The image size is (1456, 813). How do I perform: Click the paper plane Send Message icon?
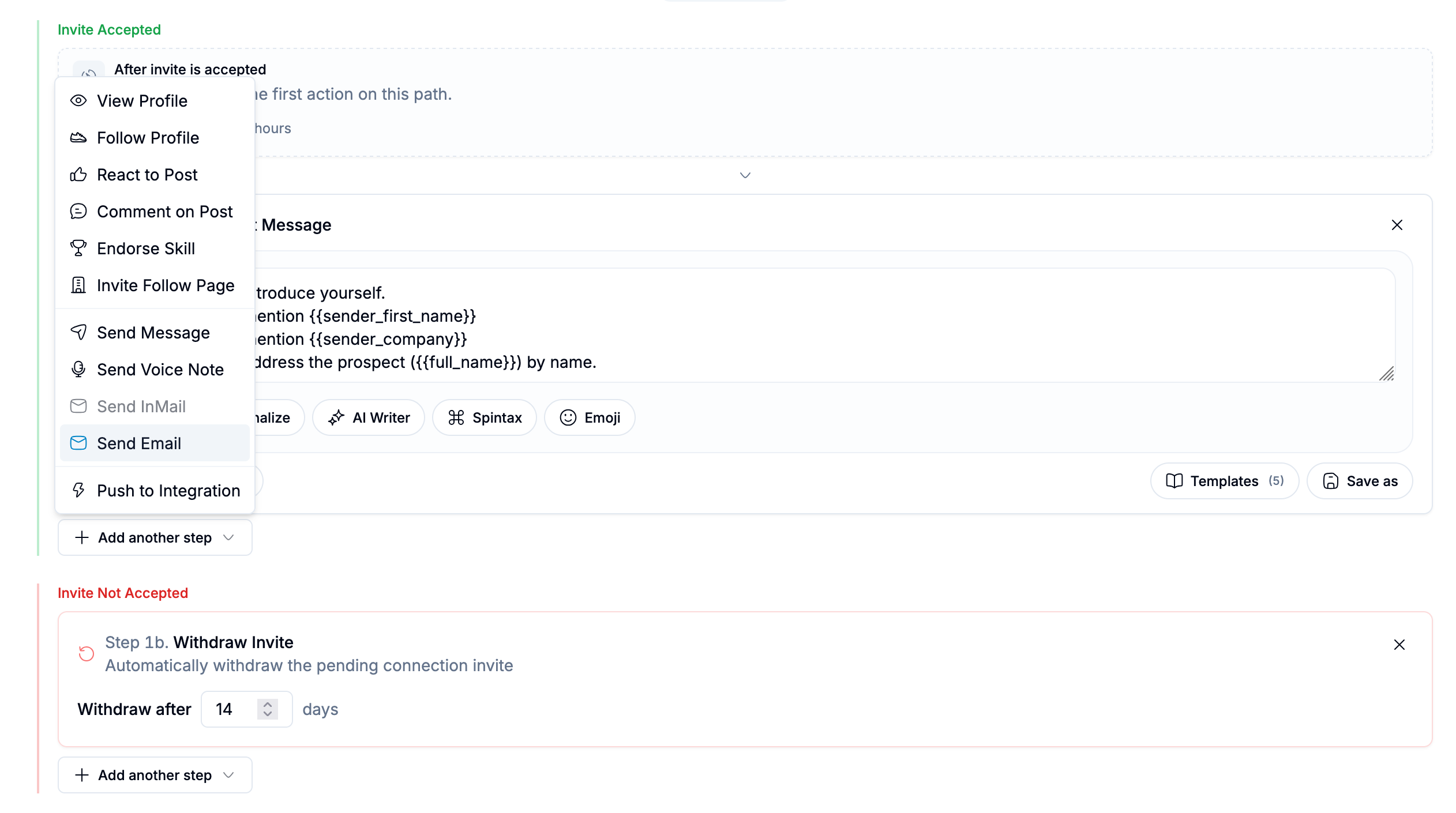pyautogui.click(x=78, y=333)
